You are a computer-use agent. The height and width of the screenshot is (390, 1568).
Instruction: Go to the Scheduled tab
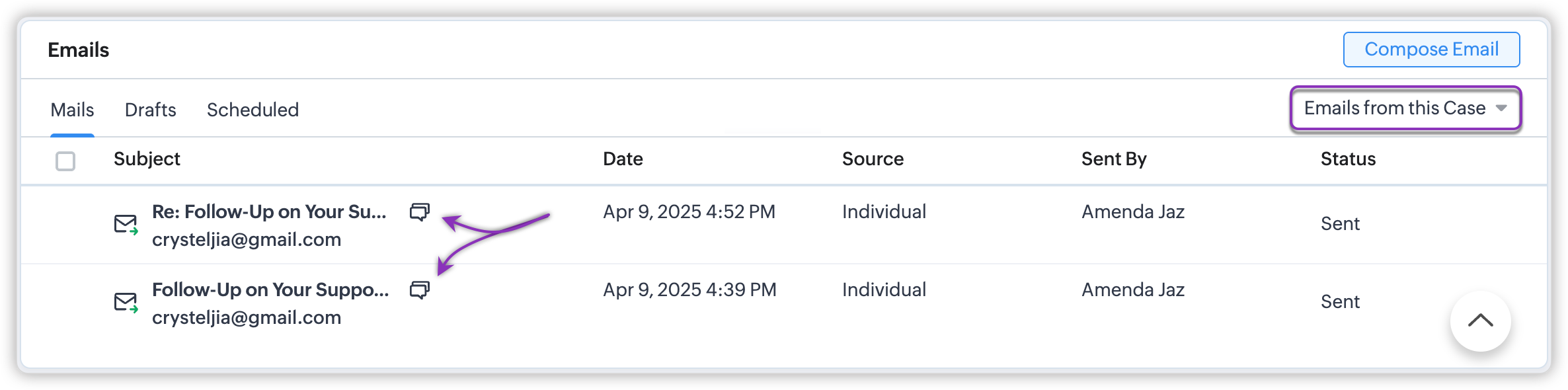(253, 110)
